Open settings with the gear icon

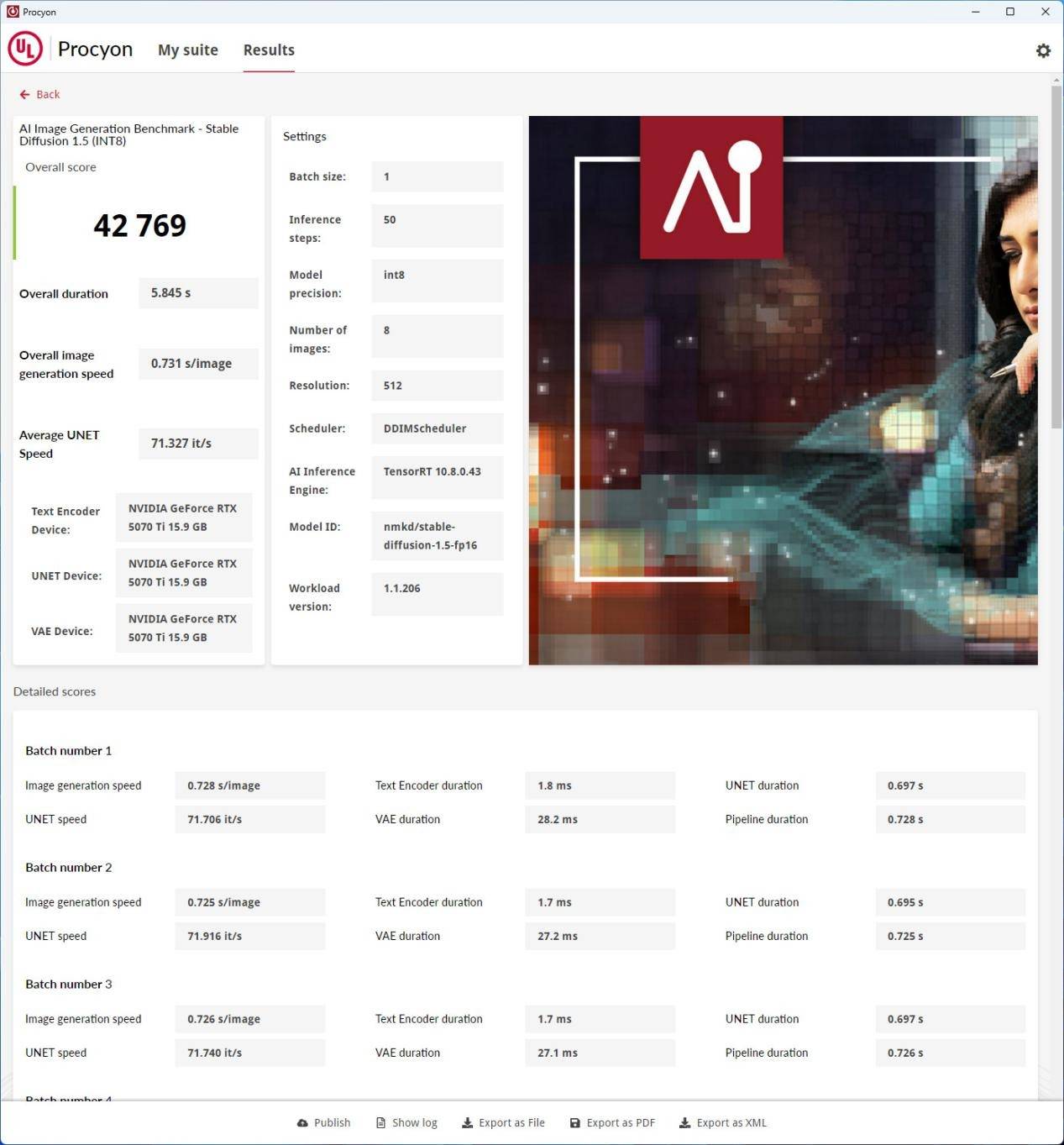pyautogui.click(x=1043, y=50)
